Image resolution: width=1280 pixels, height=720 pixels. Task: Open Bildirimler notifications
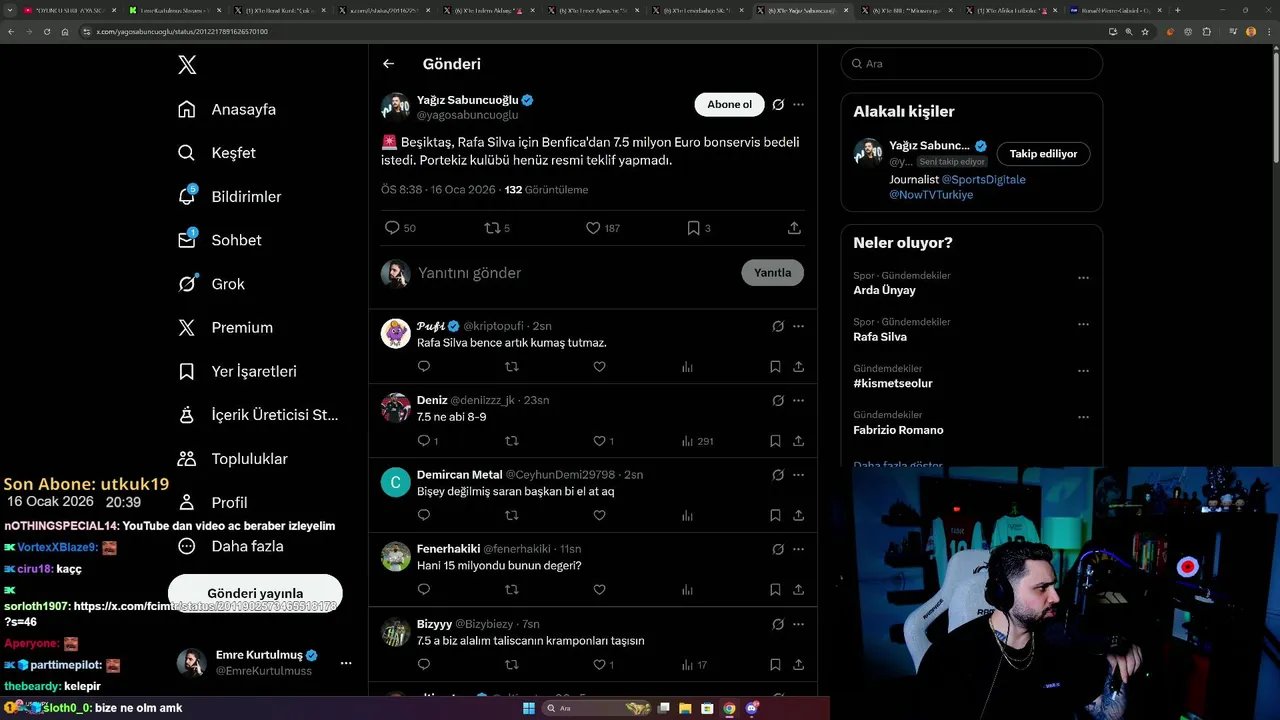point(229,197)
